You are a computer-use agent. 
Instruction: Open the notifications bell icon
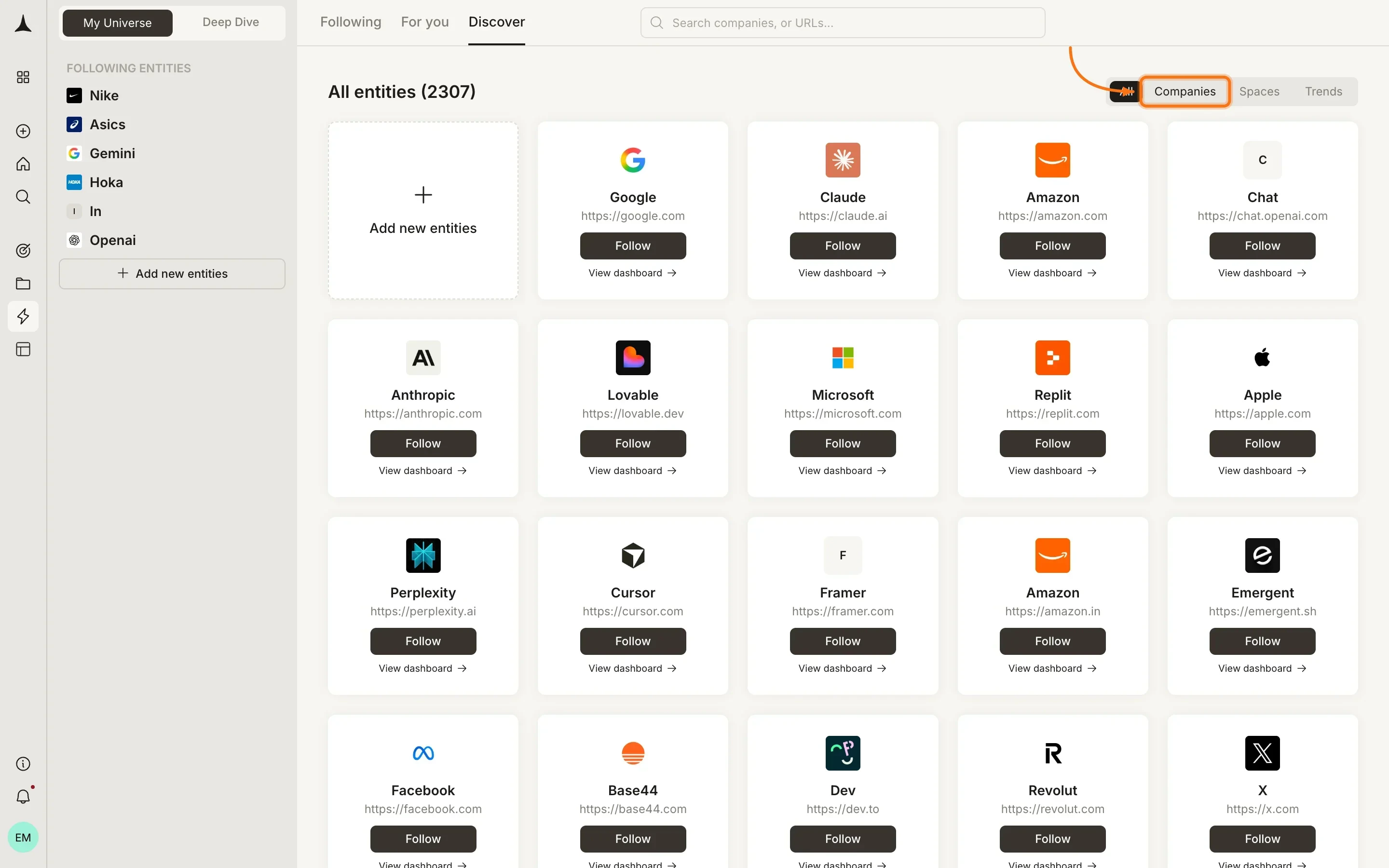coord(23,797)
